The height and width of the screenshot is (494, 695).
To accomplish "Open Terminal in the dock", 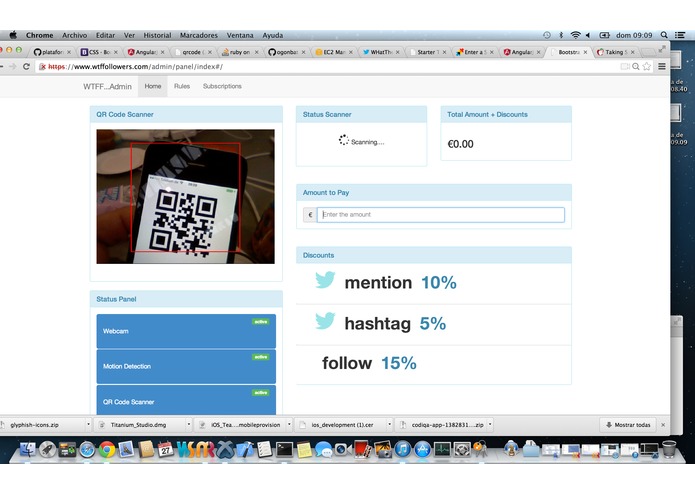I will (284, 450).
